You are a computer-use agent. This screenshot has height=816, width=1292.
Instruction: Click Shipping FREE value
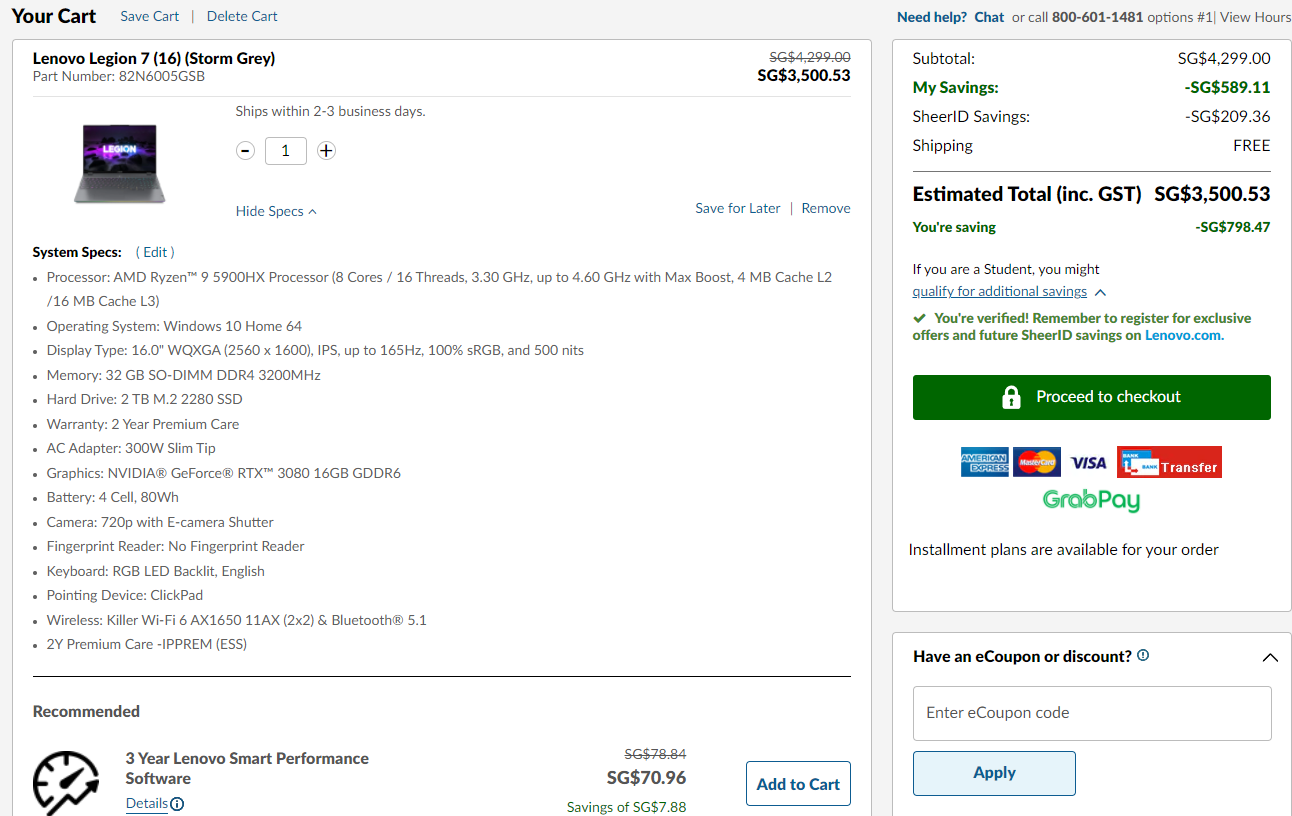pyautogui.click(x=1252, y=145)
